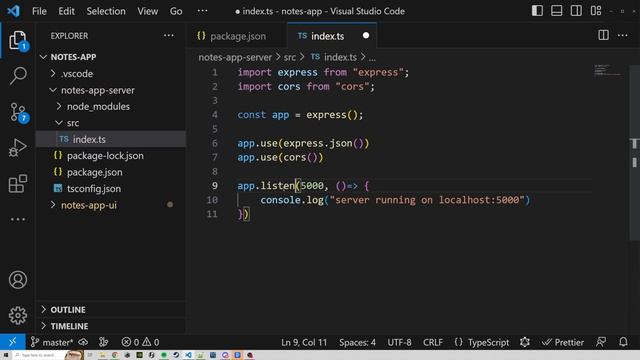Open the Manage gear menu
640x360 pixels.
tap(18, 315)
